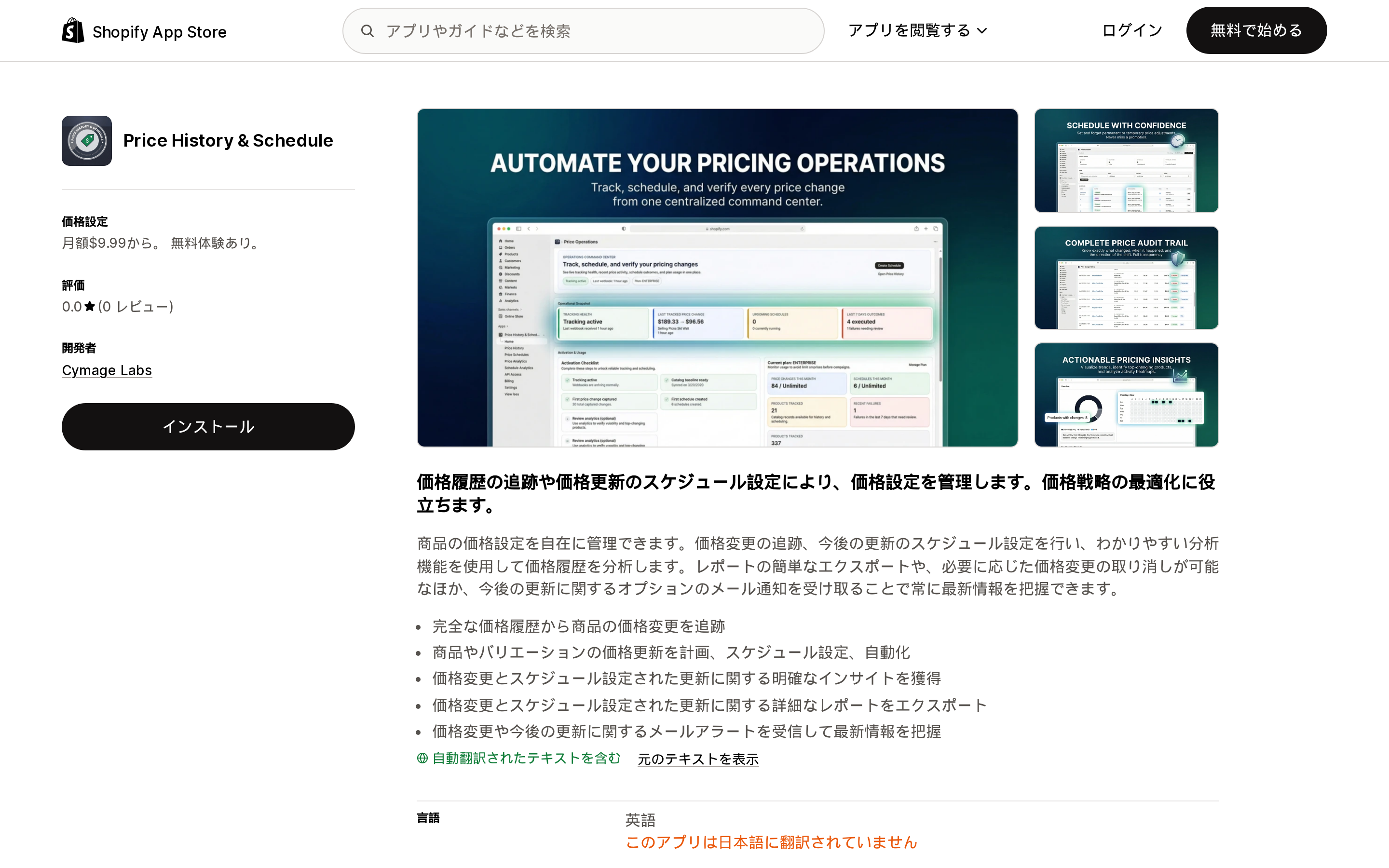1389x868 pixels.
Task: Click the paragraph starting 商品の価格設定を自在に管理
Action: 817,566
